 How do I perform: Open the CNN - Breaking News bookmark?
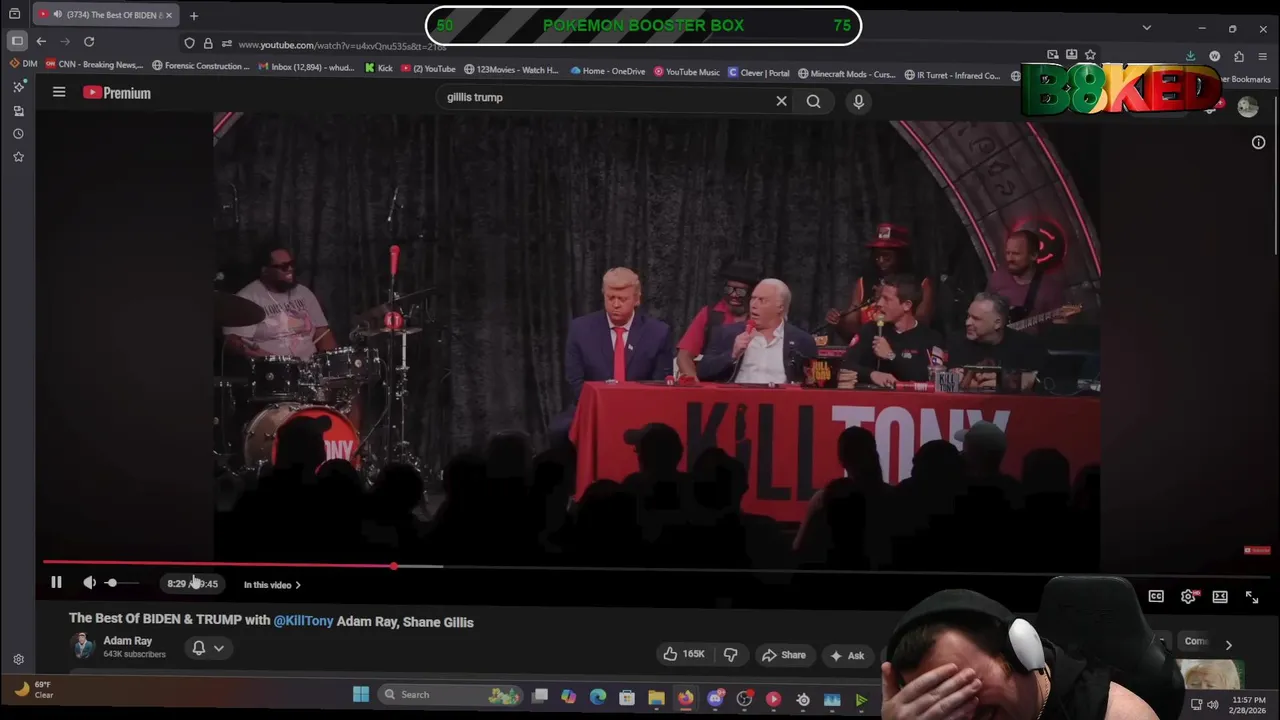94,64
